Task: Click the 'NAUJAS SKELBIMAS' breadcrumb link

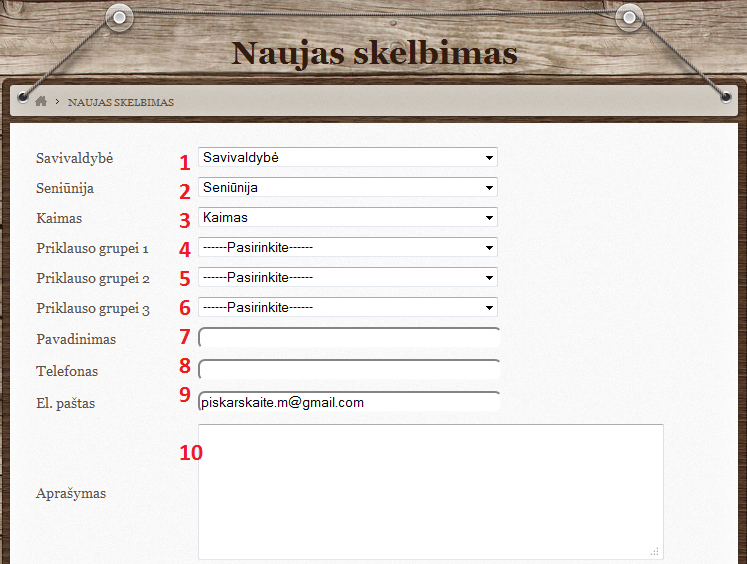Action: 121,102
